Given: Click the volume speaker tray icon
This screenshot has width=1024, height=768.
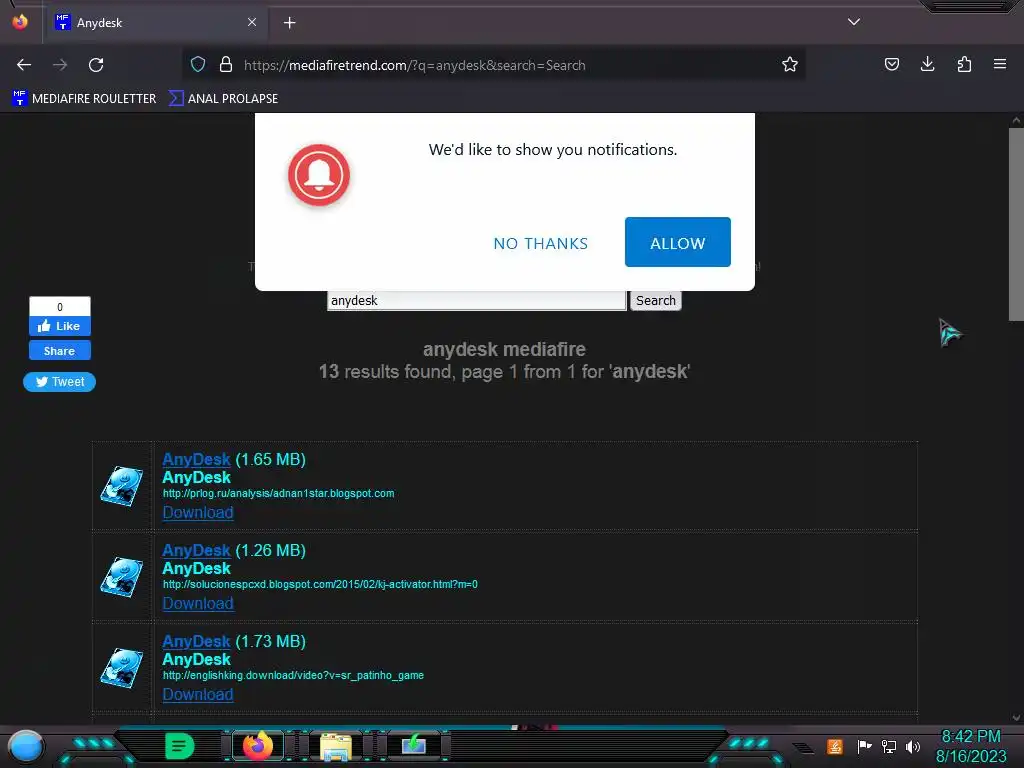Looking at the screenshot, I should tap(913, 746).
